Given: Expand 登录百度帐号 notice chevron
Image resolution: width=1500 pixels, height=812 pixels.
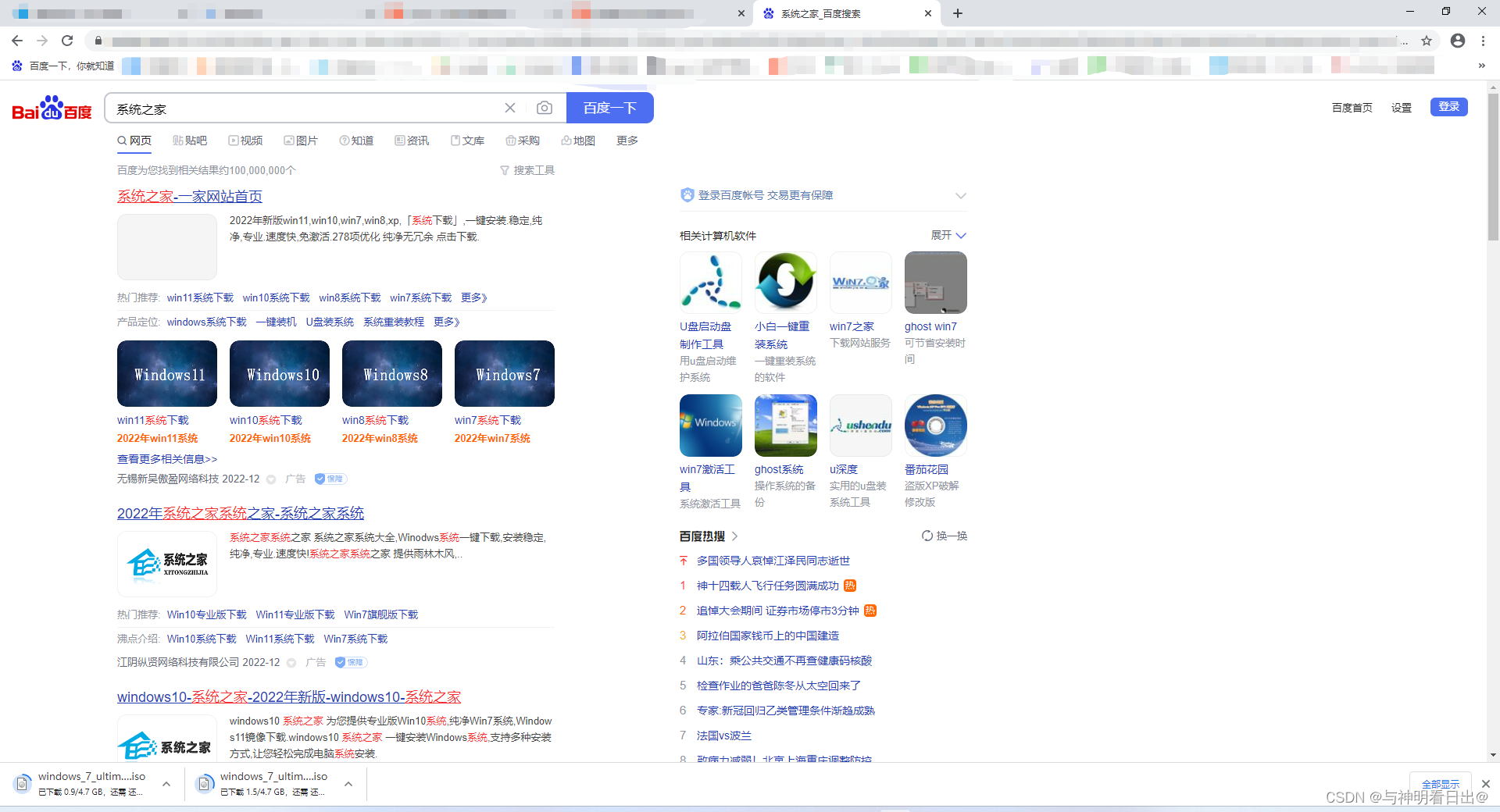Looking at the screenshot, I should pos(961,195).
